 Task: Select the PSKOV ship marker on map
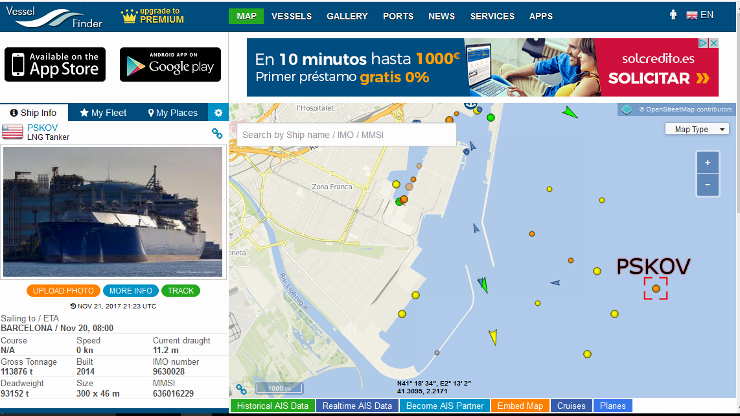(x=656, y=289)
